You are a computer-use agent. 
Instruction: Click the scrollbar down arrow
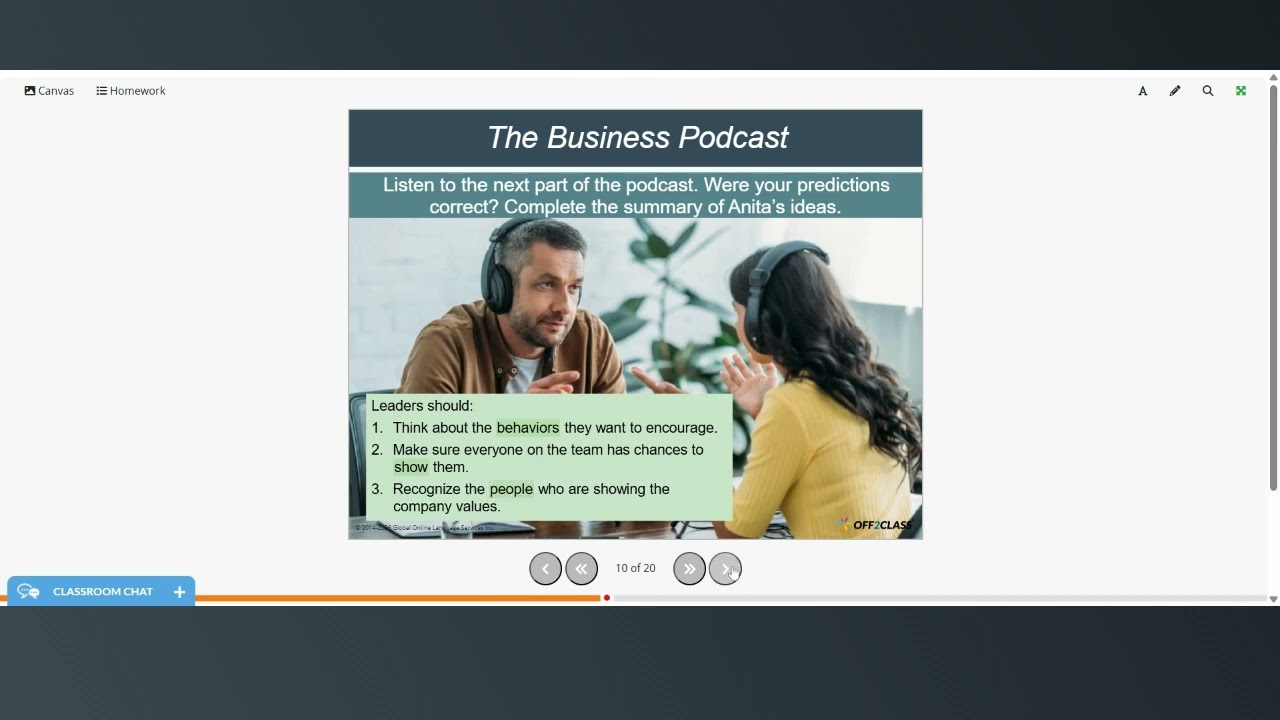[x=1273, y=599]
